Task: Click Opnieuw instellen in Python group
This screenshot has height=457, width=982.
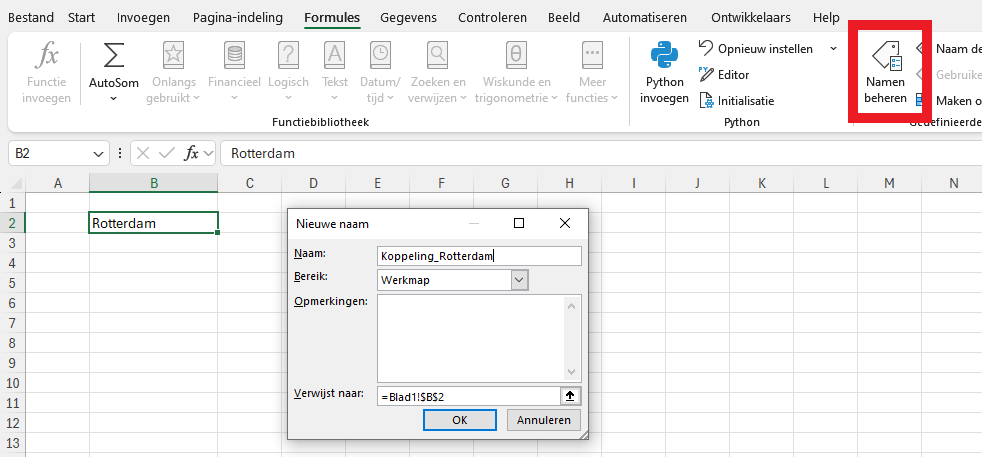Action: tap(756, 49)
